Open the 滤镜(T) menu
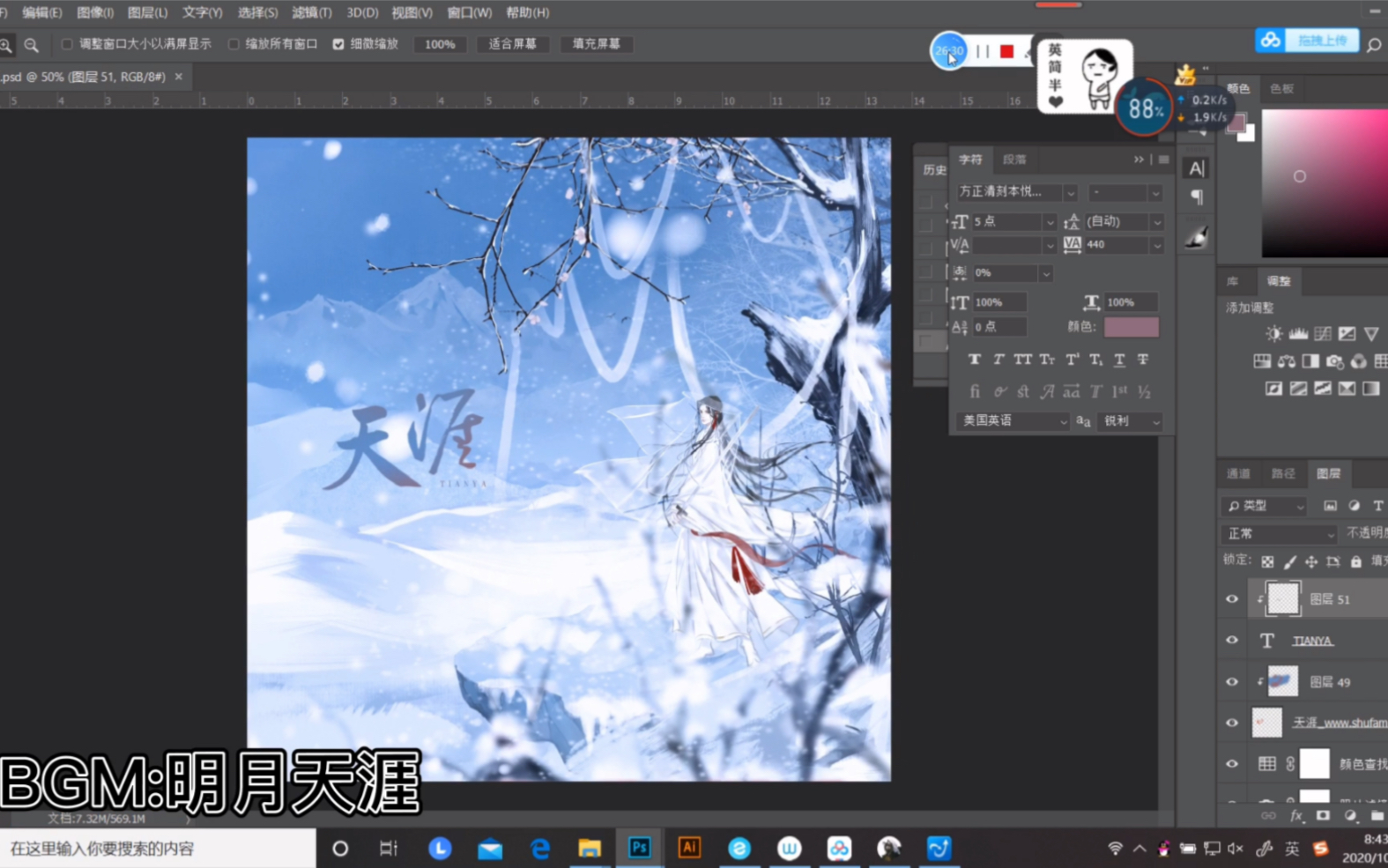The height and width of the screenshot is (868, 1388). pos(312,12)
